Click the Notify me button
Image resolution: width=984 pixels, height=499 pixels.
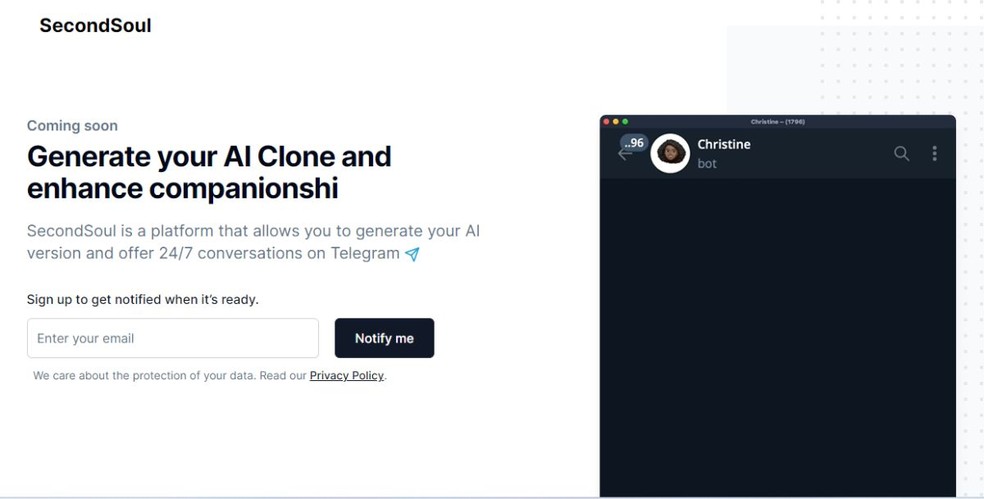click(384, 338)
